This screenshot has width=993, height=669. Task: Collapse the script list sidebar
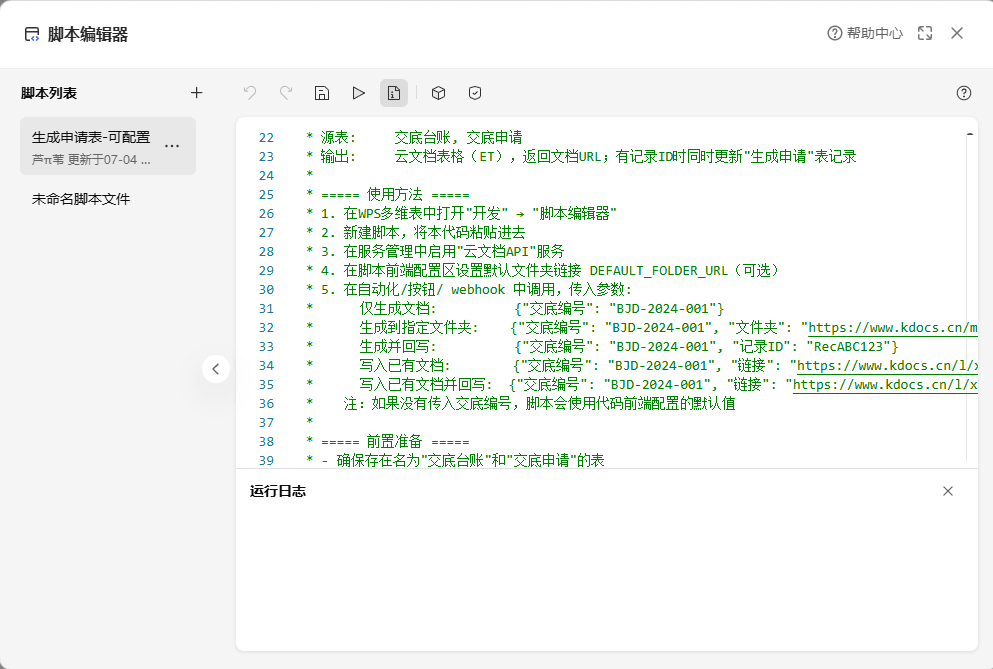(x=216, y=369)
